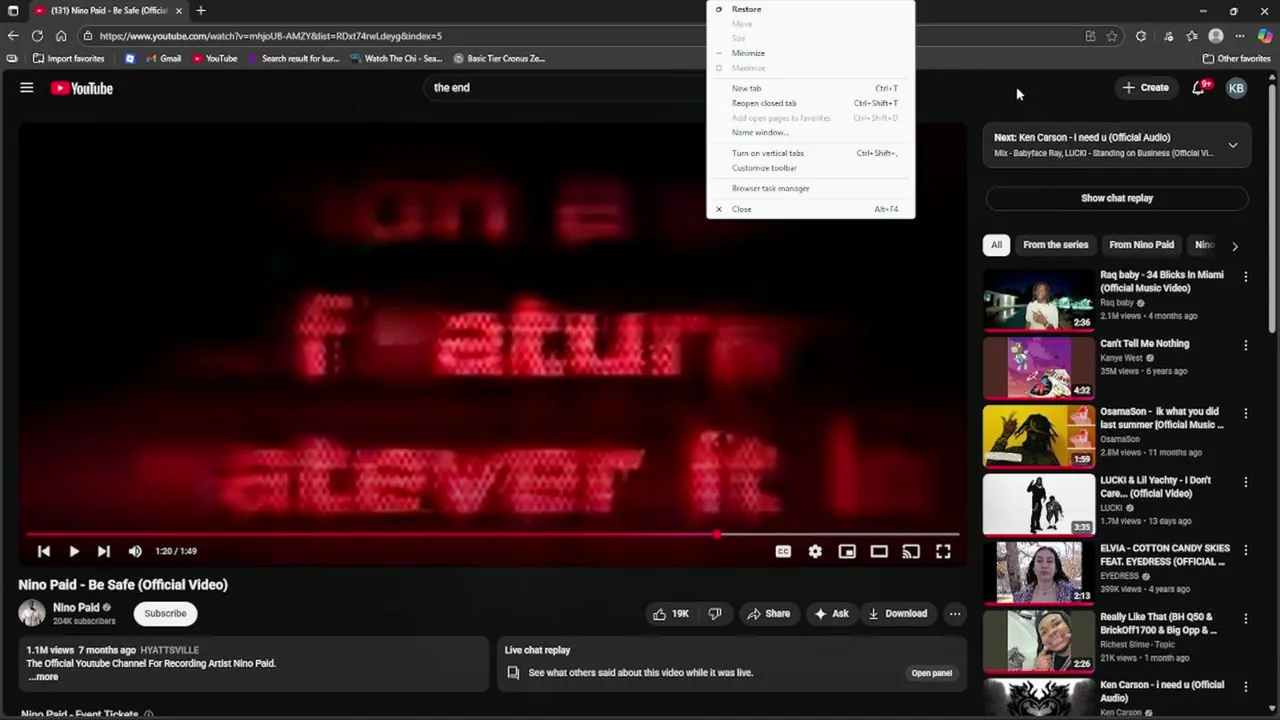Subscribe to Nino Paid channel

point(165,614)
